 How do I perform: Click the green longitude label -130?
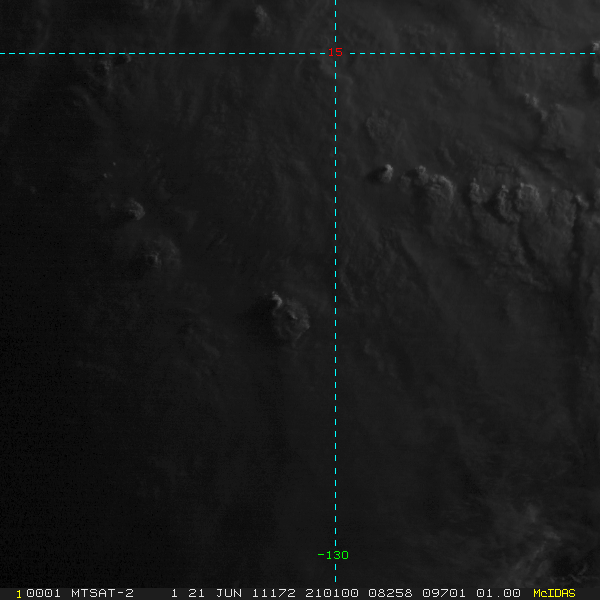[333, 555]
